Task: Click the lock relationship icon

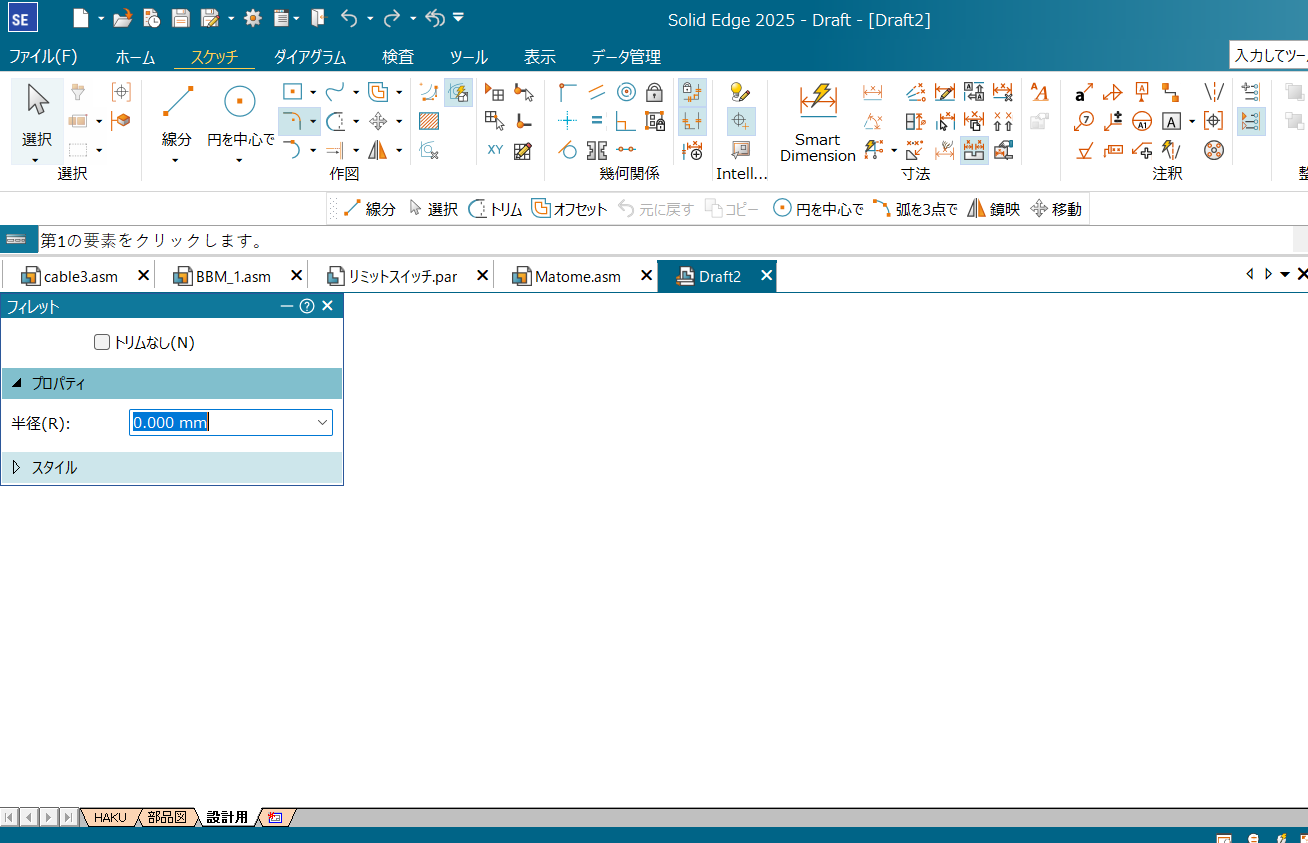Action: pos(654,93)
